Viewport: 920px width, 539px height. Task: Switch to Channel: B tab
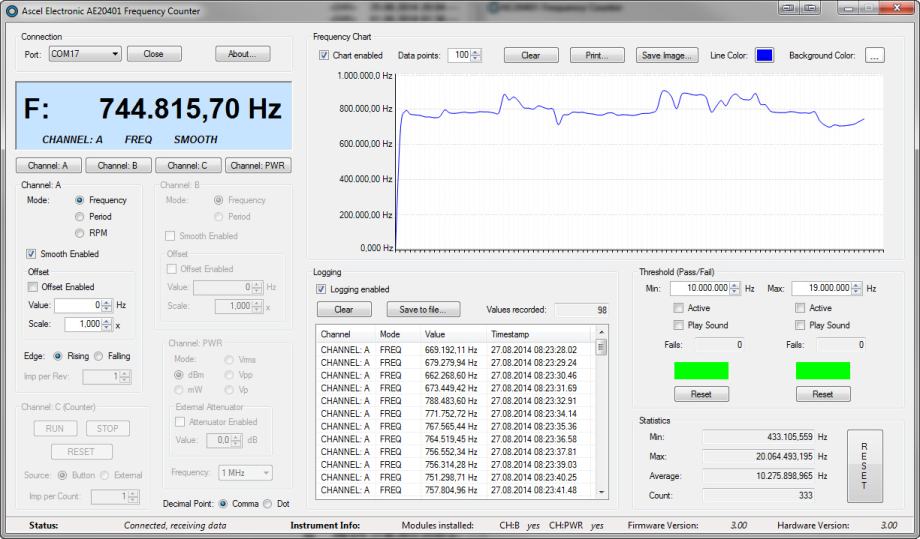pos(118,165)
